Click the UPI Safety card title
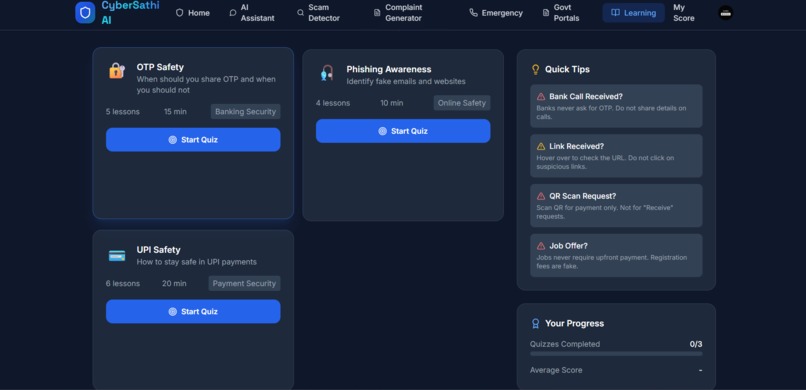 (158, 250)
